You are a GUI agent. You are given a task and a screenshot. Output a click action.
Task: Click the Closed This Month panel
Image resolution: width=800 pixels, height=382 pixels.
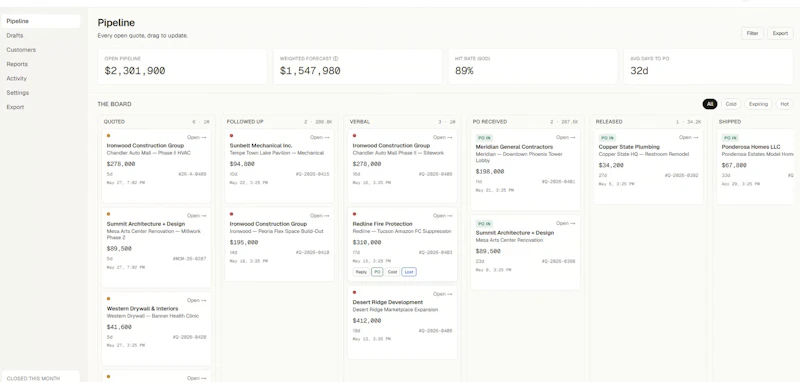click(x=40, y=376)
